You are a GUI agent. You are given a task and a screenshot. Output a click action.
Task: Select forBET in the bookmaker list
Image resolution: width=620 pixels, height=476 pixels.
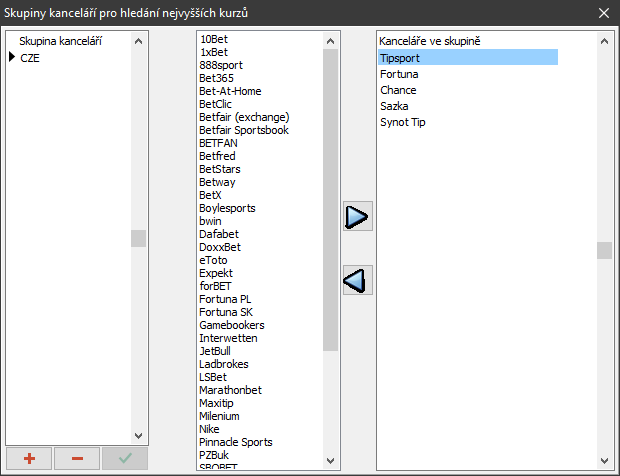pos(215,286)
